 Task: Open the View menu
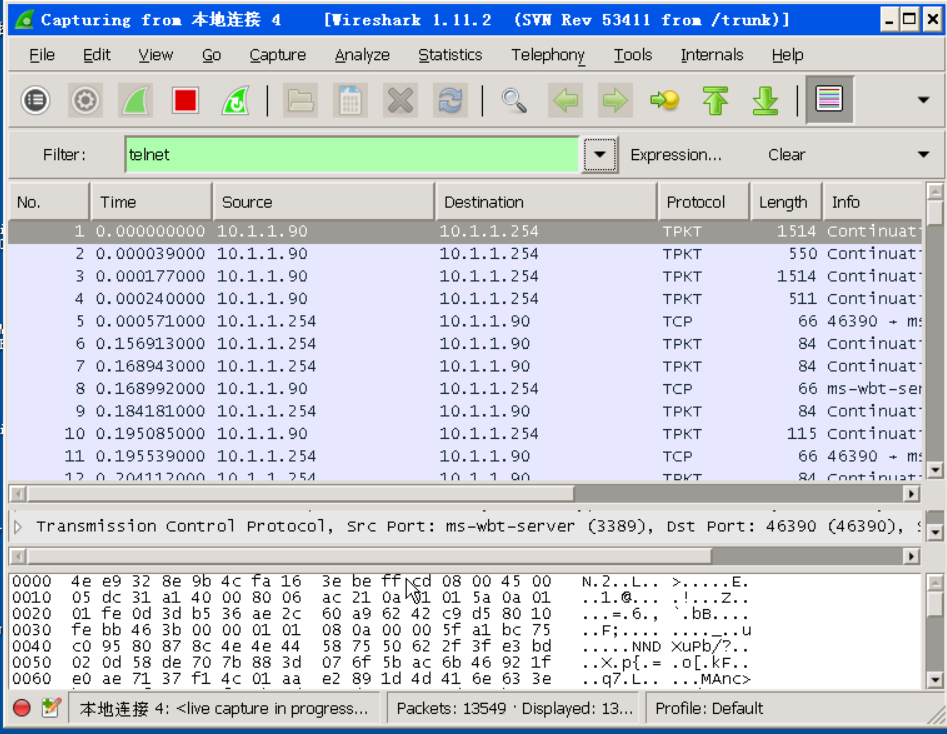point(155,55)
